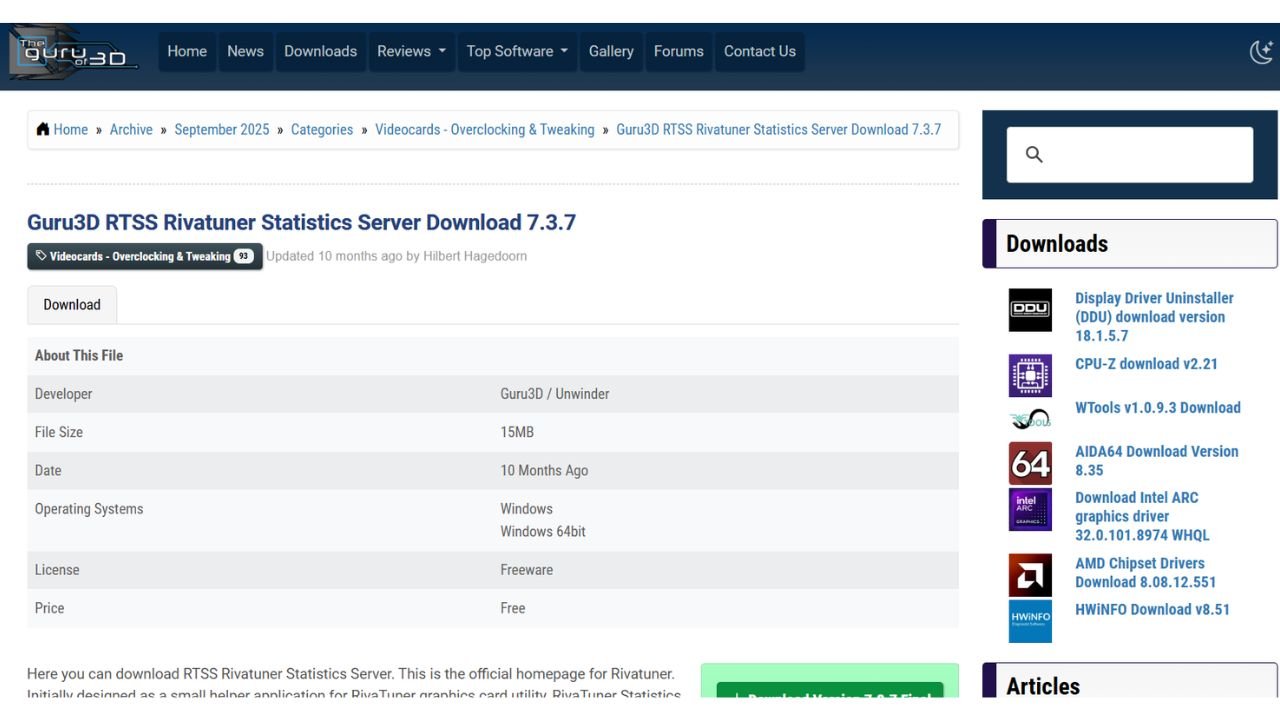Click the September 2025 breadcrumb link
This screenshot has height=720, width=1280.
[222, 130]
